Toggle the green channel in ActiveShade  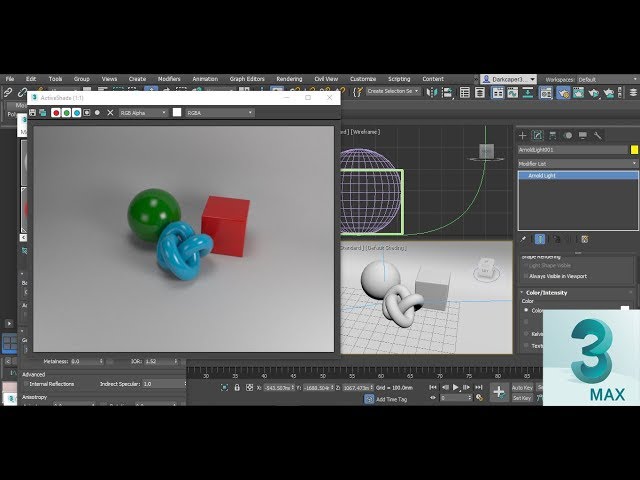(66, 113)
